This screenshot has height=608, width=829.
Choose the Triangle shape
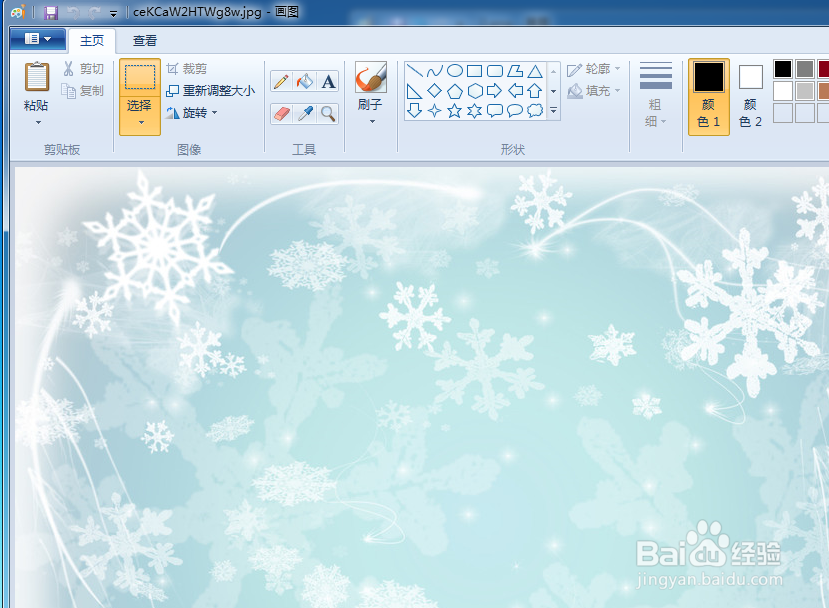535,71
